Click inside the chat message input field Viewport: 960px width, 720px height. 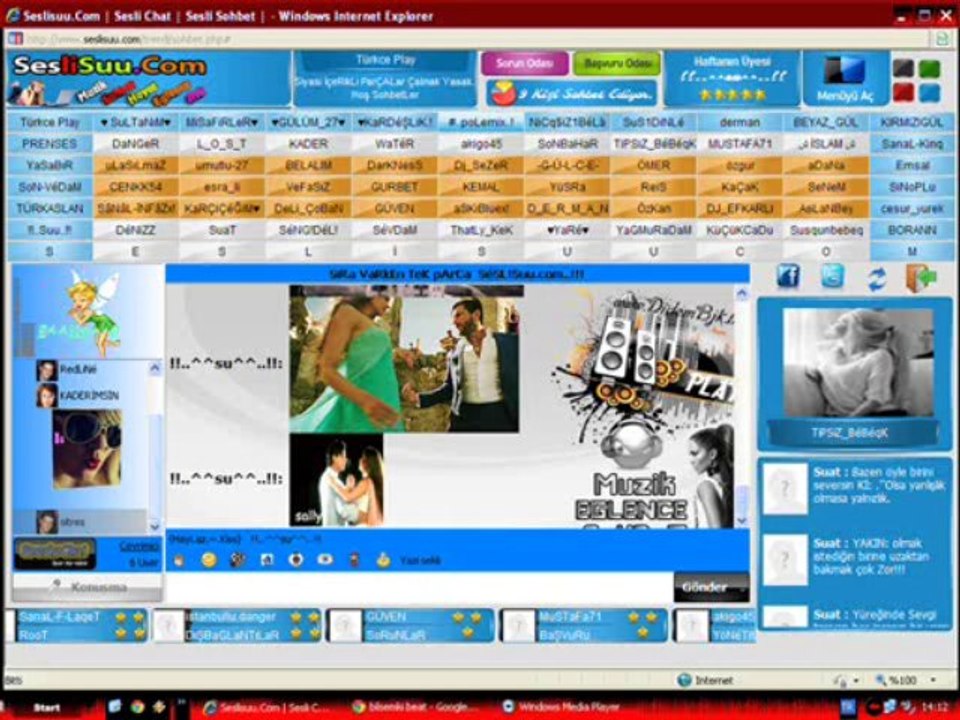point(419,587)
